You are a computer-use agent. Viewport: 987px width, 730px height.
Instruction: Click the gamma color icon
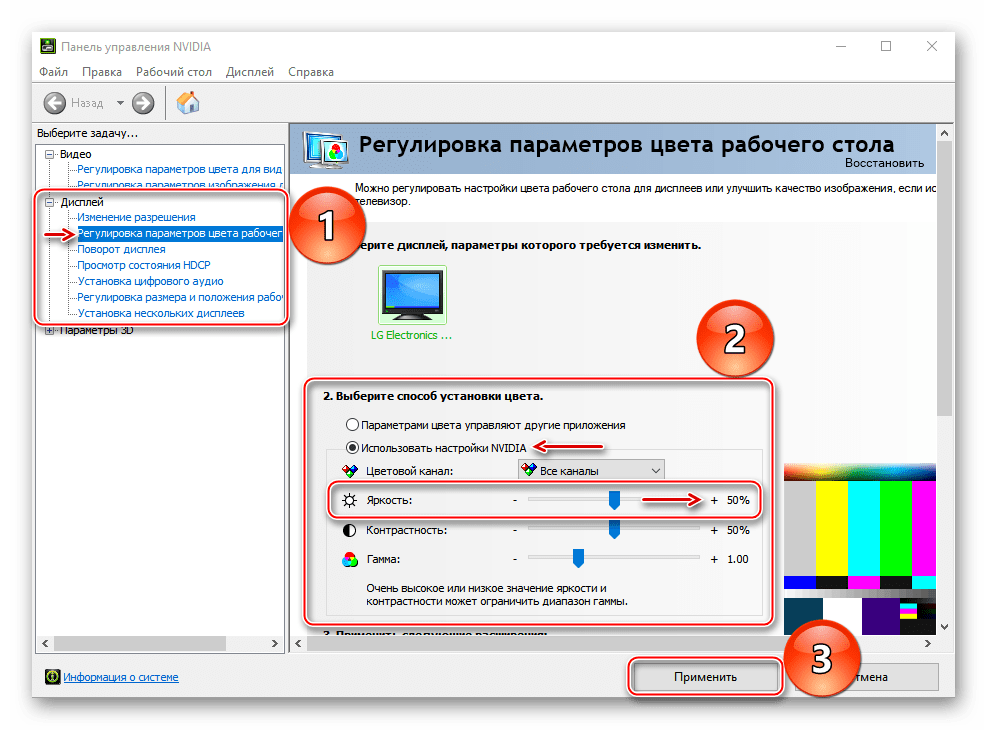pos(349,559)
